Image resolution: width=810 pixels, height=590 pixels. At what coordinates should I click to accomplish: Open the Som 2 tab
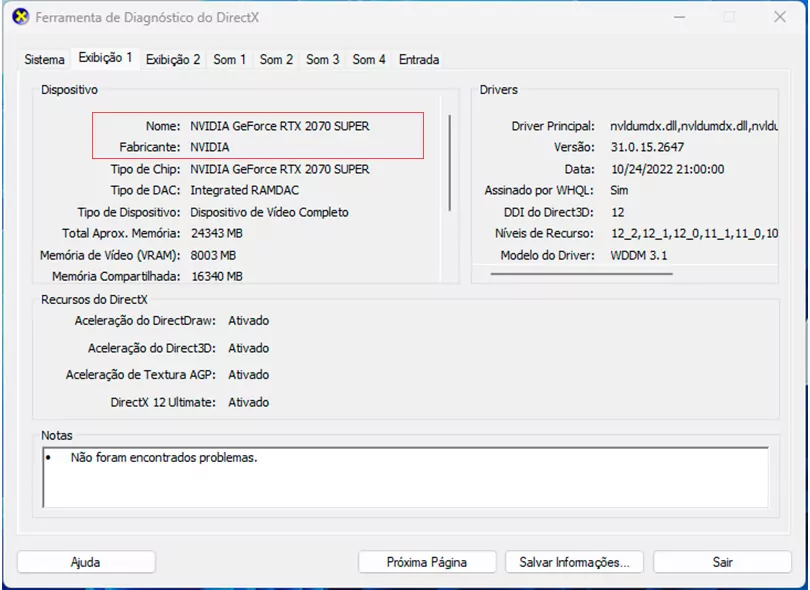(x=277, y=60)
